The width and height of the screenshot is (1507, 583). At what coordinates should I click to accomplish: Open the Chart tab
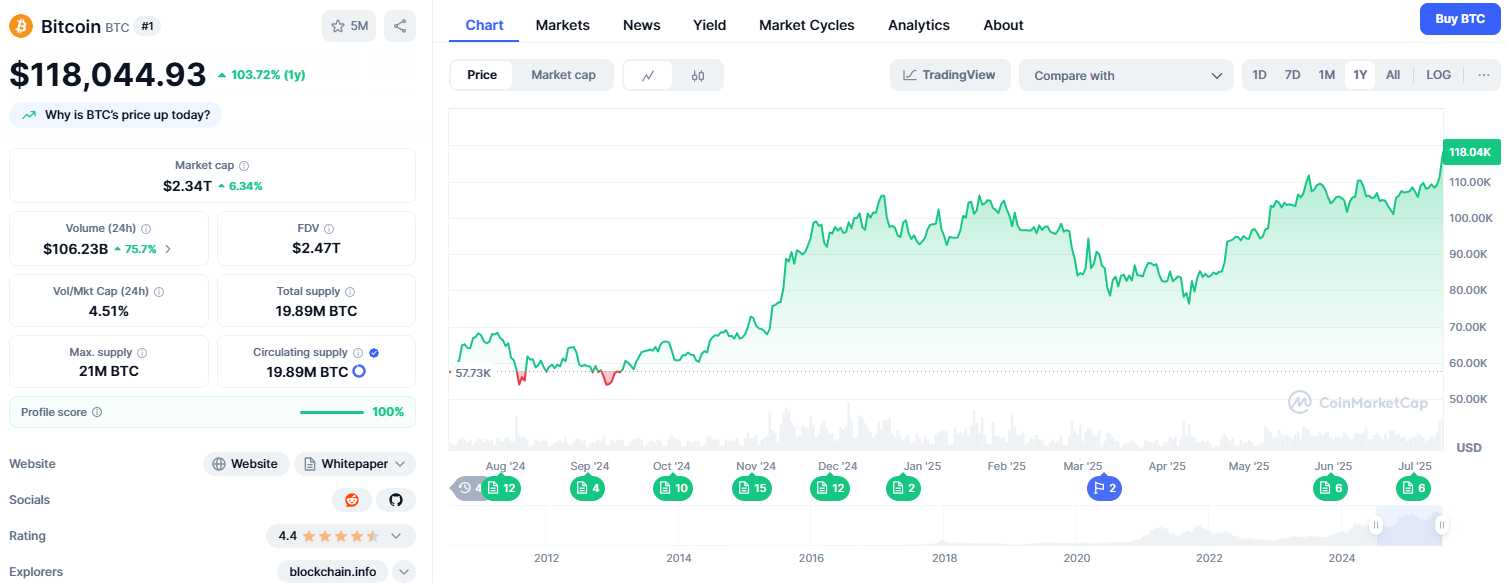tap(484, 25)
